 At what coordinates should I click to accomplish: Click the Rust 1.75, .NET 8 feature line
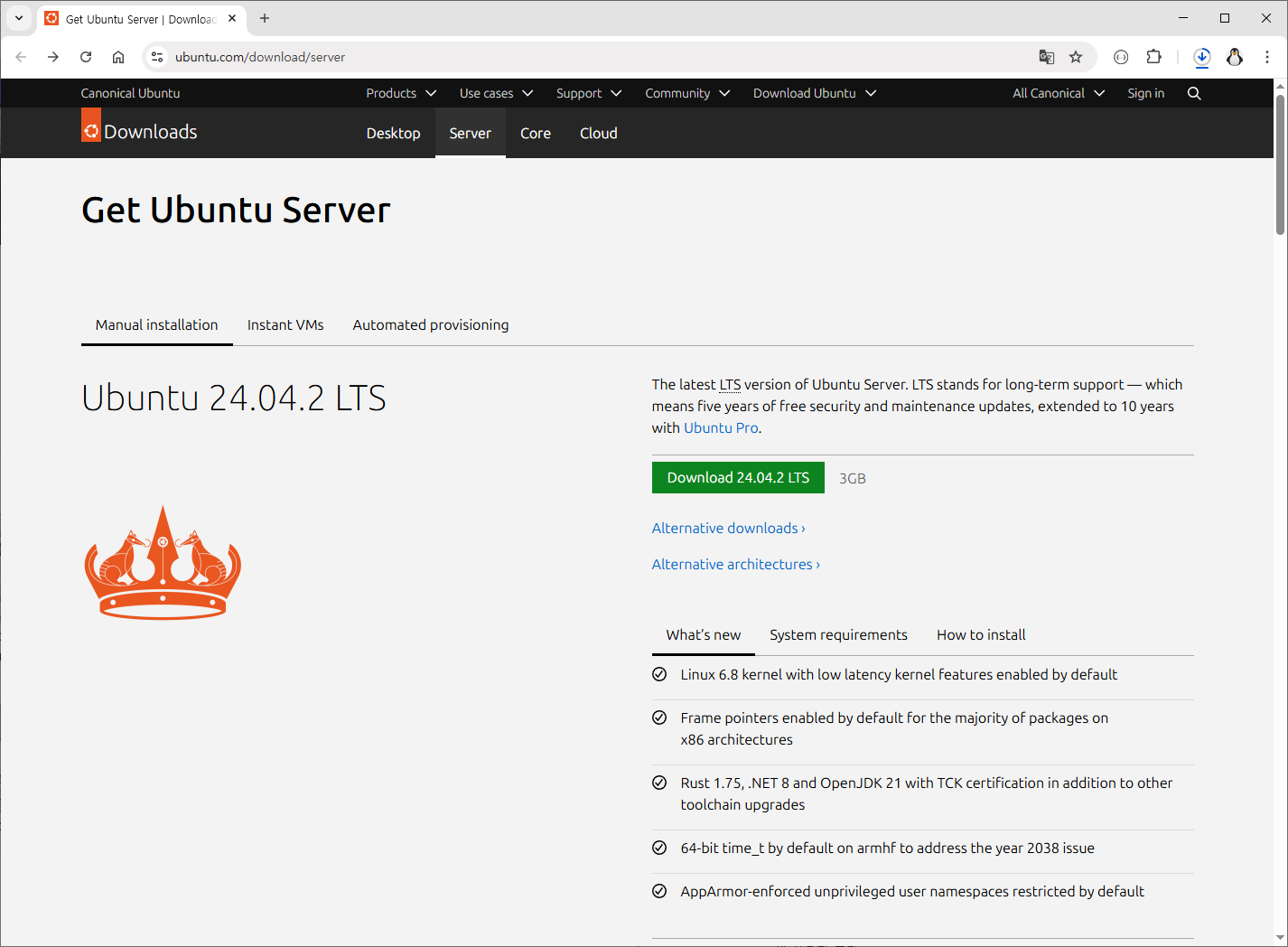pos(927,794)
